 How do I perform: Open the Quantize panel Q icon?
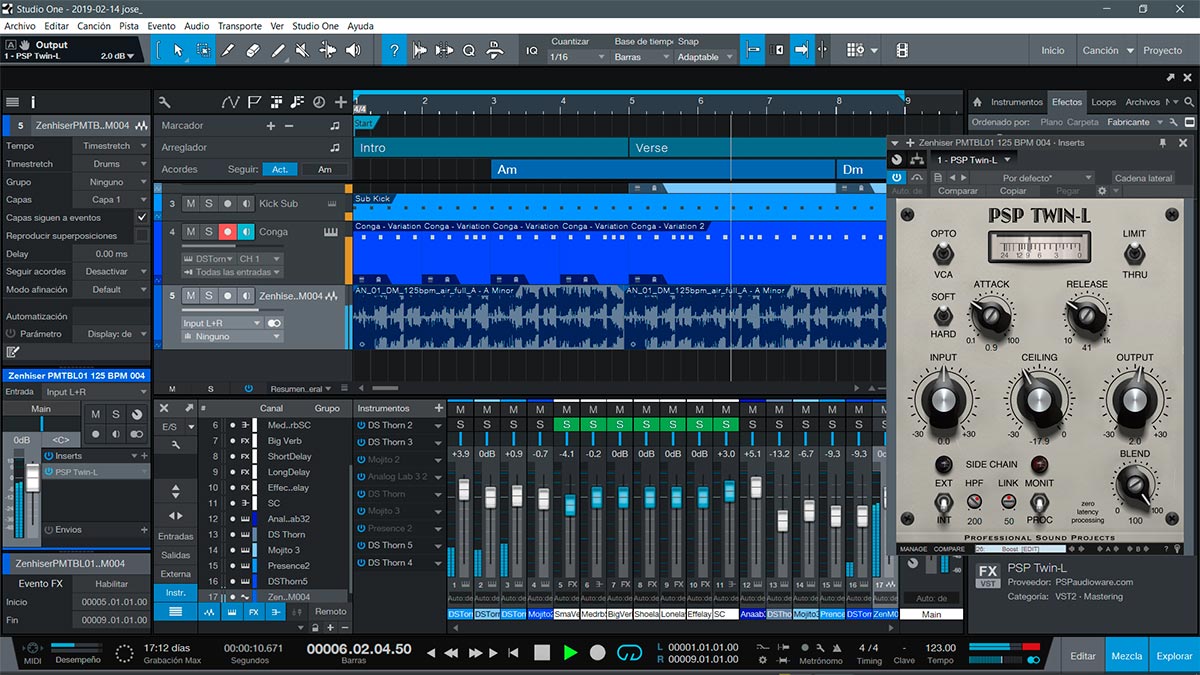point(470,50)
